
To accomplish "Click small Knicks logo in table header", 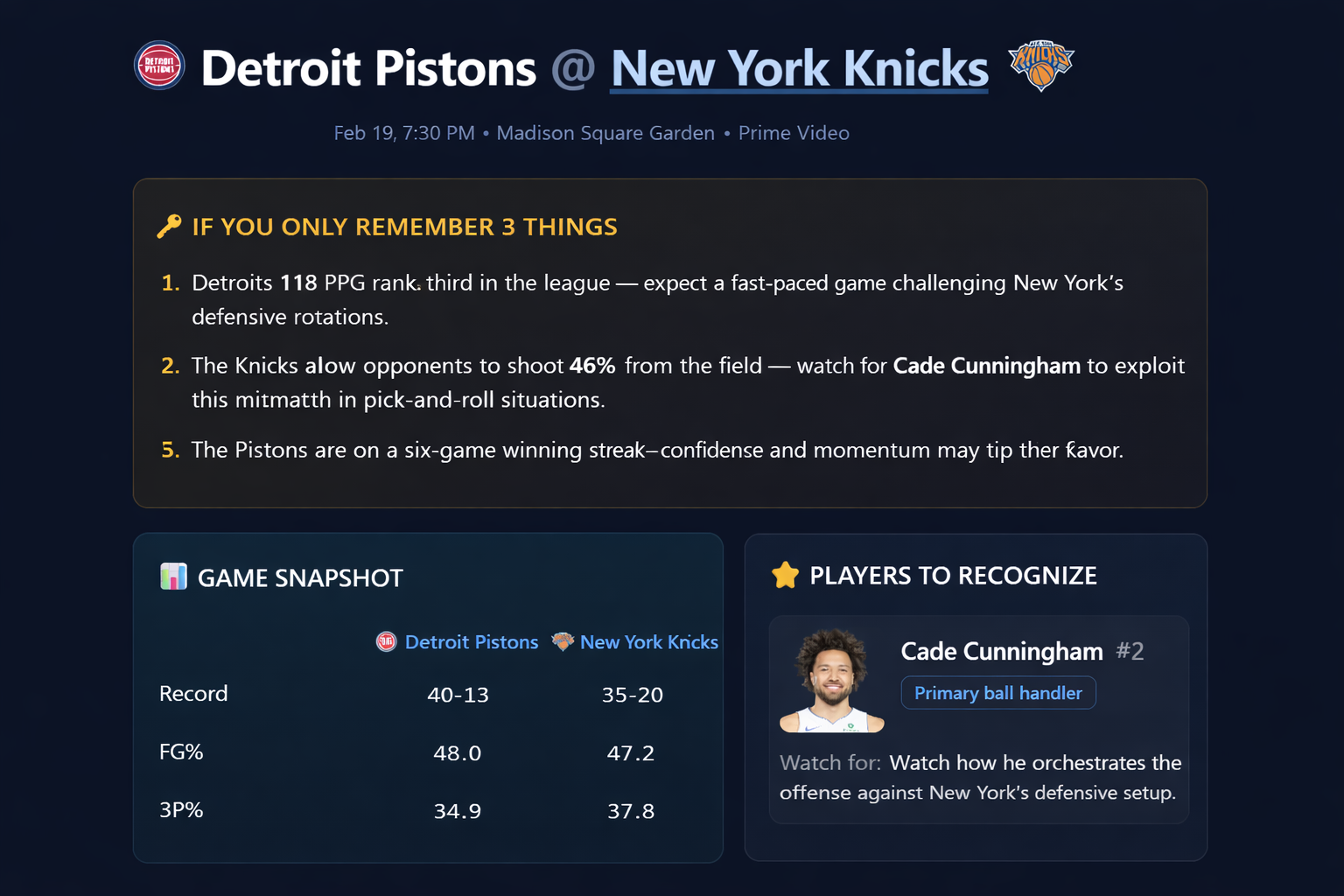I will click(x=563, y=641).
